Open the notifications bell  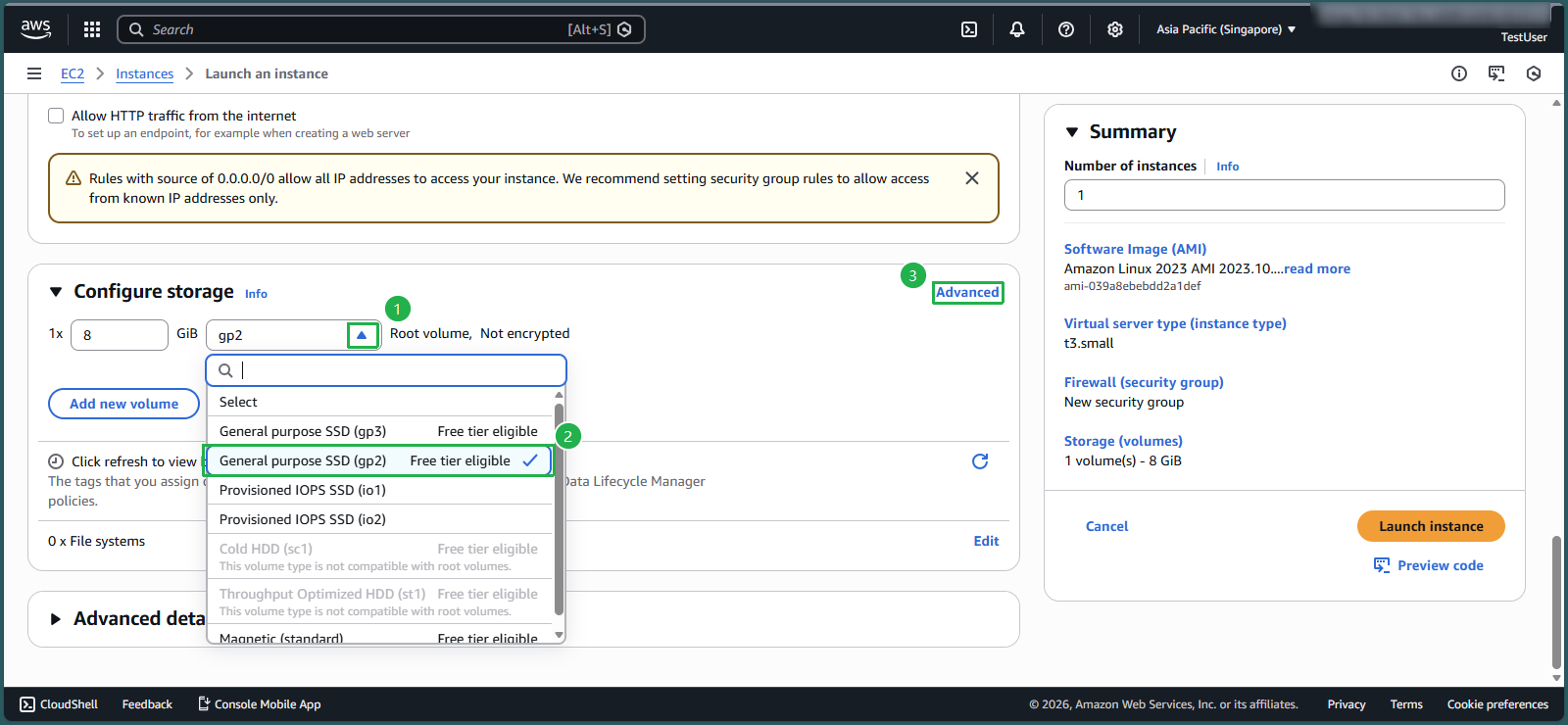coord(1016,29)
